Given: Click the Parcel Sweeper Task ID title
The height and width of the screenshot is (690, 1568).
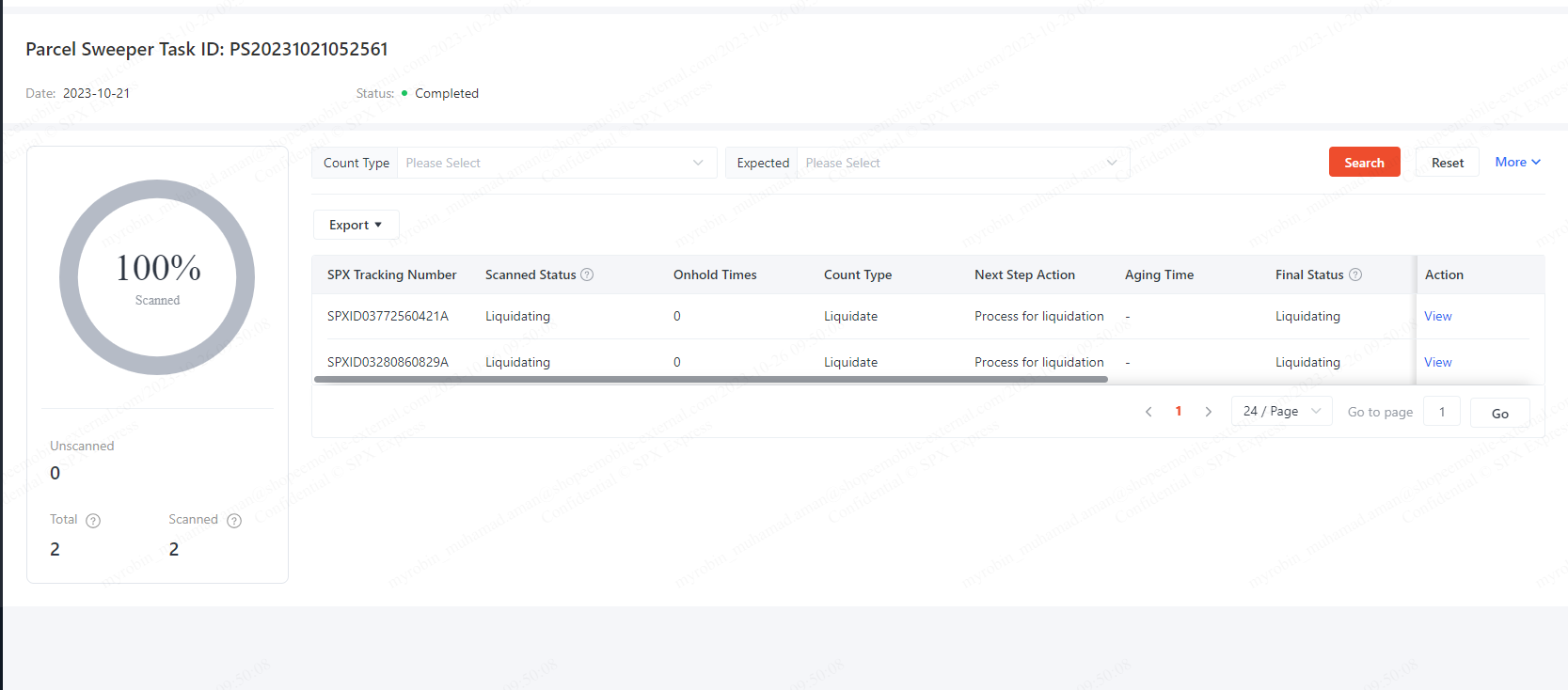Looking at the screenshot, I should [207, 49].
